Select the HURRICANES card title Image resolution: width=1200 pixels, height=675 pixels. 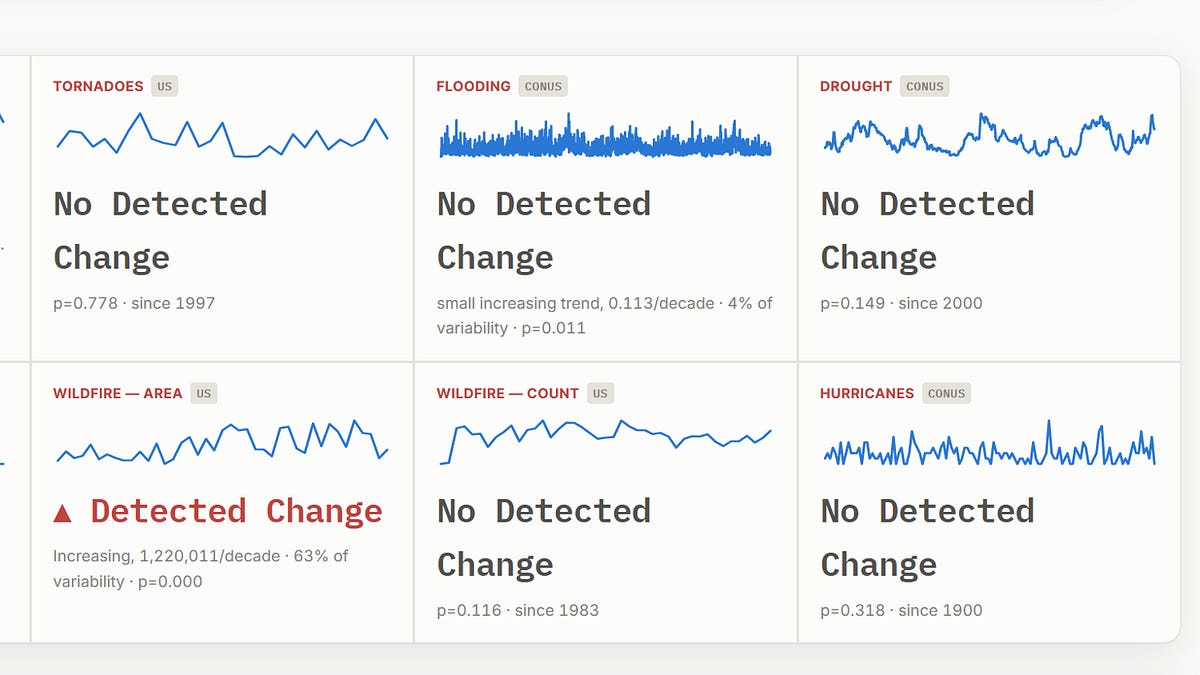pos(867,393)
